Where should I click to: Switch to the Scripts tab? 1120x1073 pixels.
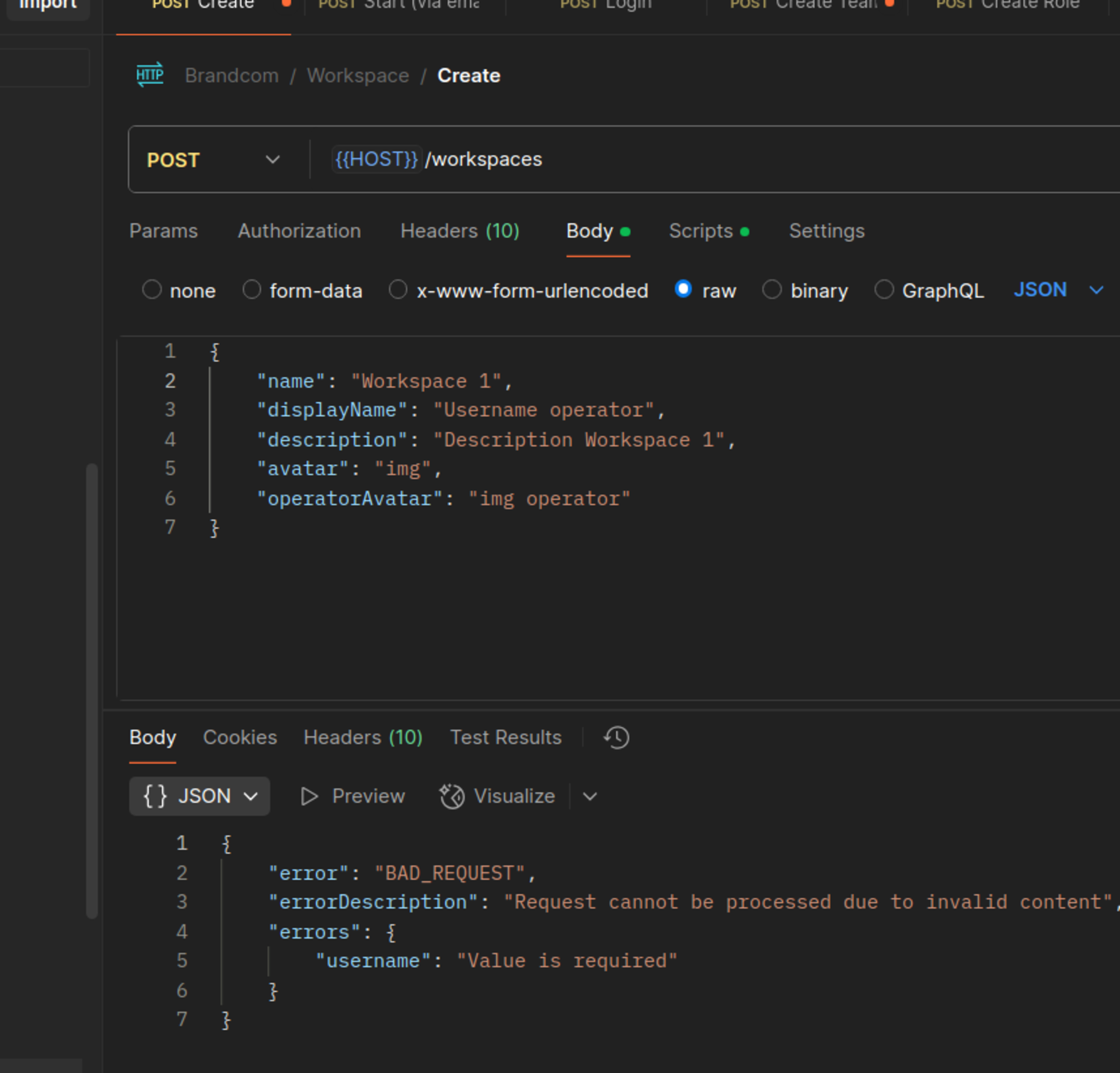click(x=700, y=231)
